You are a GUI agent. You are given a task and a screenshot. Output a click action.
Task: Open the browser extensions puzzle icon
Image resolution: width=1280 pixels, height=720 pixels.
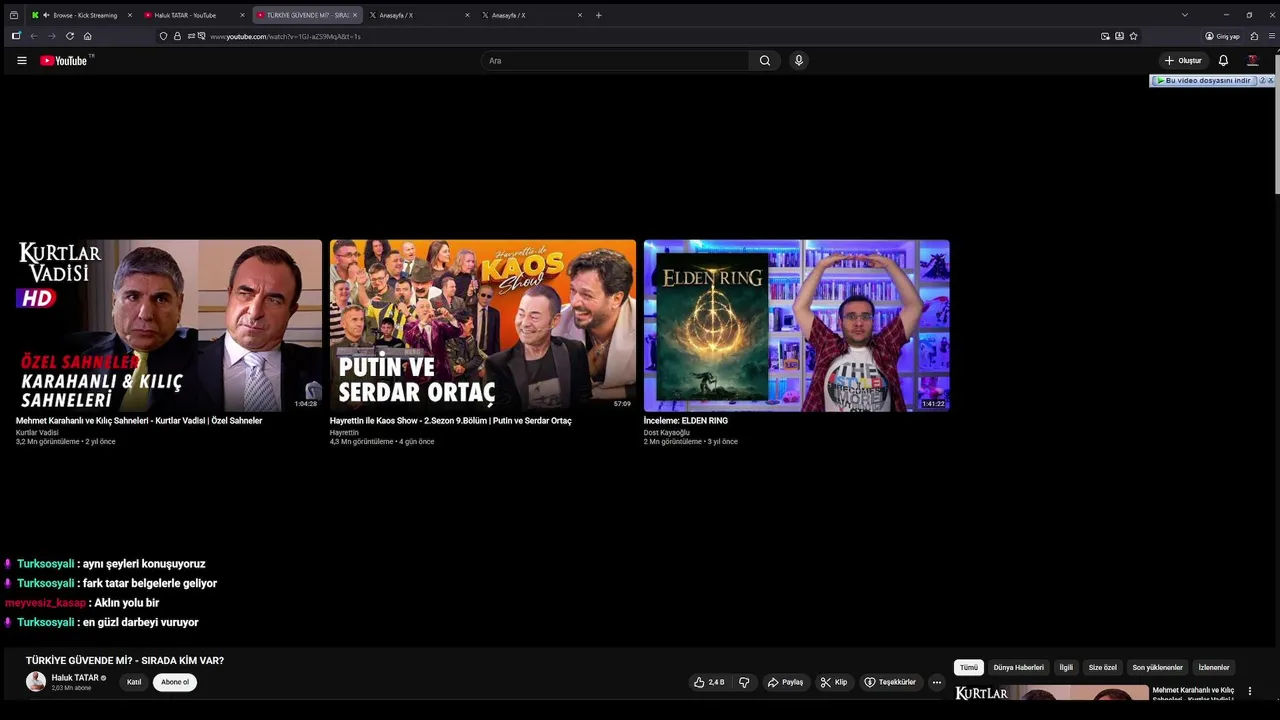coord(1254,36)
